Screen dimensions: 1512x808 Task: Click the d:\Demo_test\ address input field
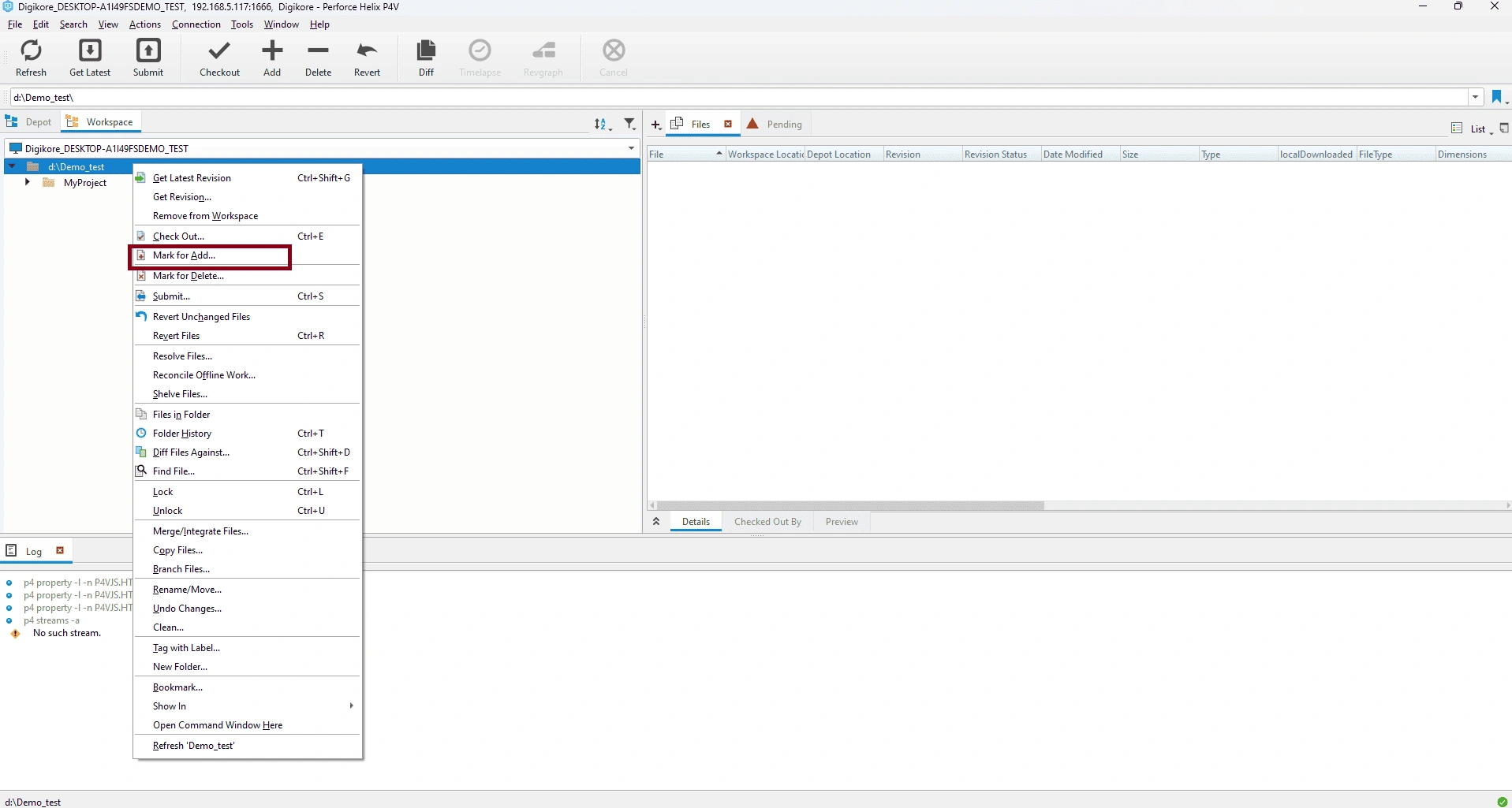pyautogui.click(x=738, y=98)
